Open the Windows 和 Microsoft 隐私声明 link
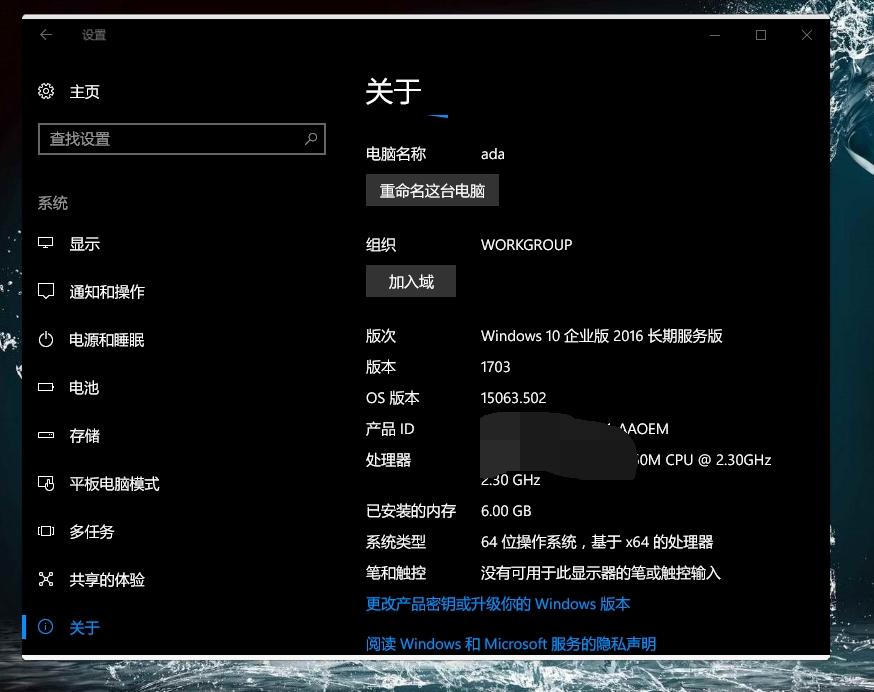The width and height of the screenshot is (874, 692). (511, 644)
